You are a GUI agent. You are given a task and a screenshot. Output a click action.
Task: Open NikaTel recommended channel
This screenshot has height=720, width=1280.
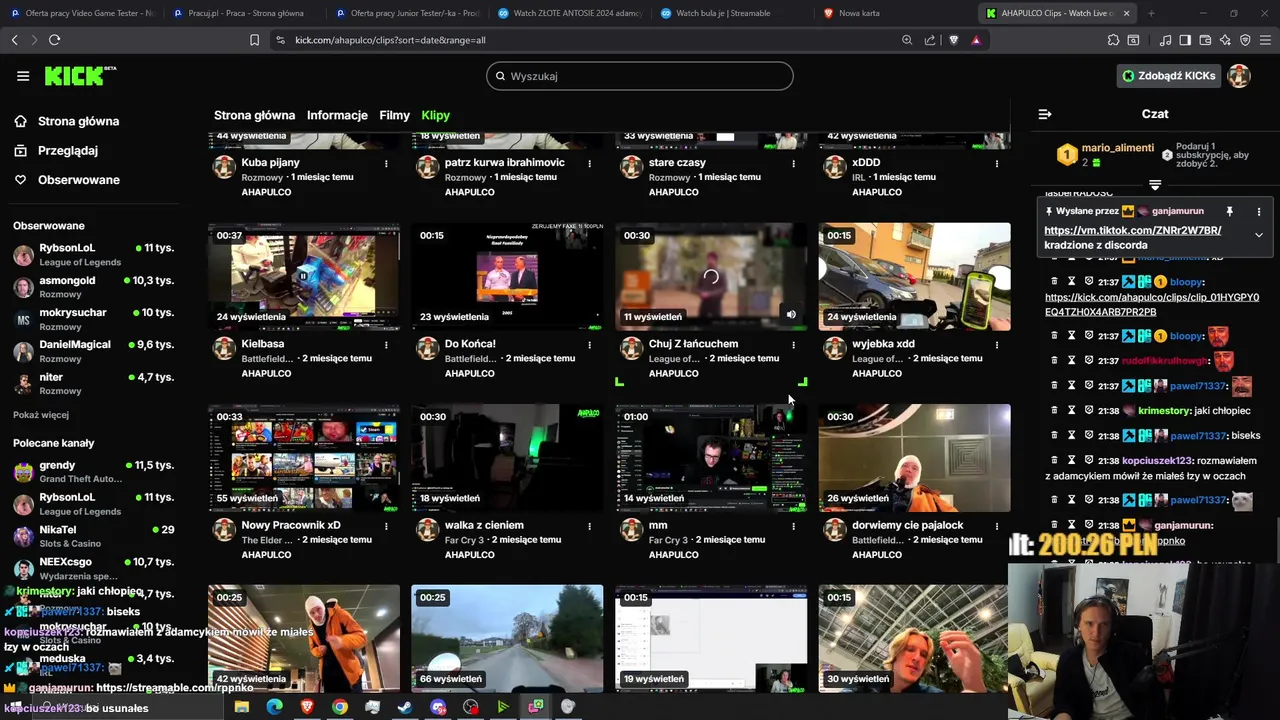pyautogui.click(x=93, y=536)
